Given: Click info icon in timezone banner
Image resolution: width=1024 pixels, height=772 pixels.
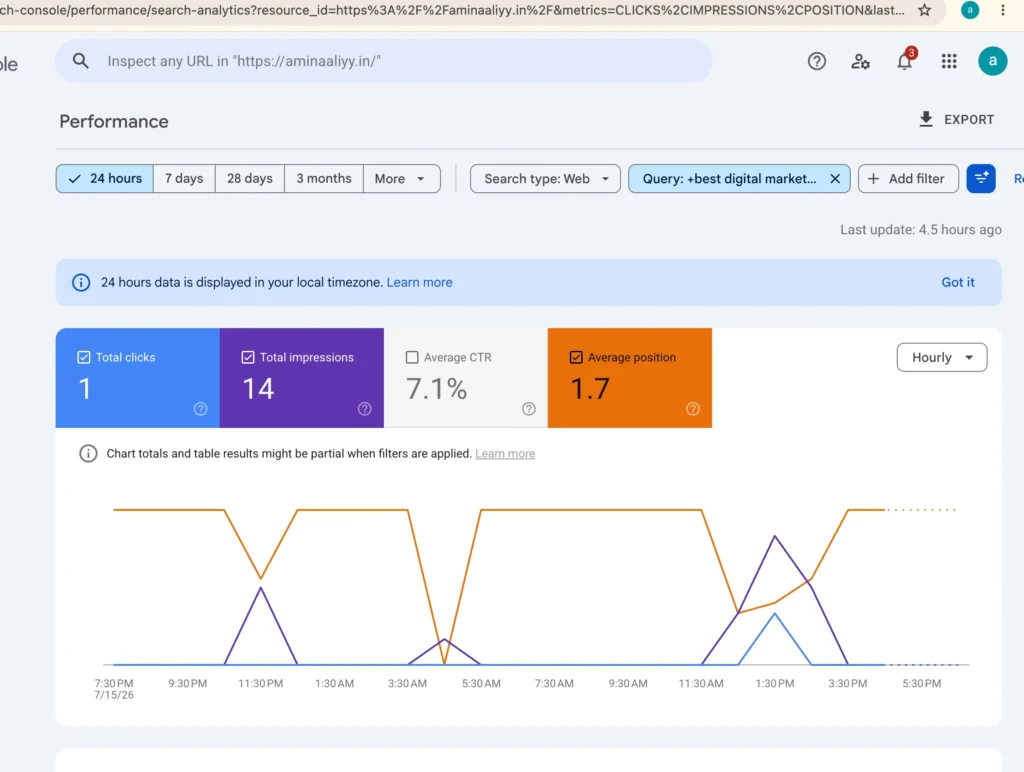Looking at the screenshot, I should click(x=81, y=283).
